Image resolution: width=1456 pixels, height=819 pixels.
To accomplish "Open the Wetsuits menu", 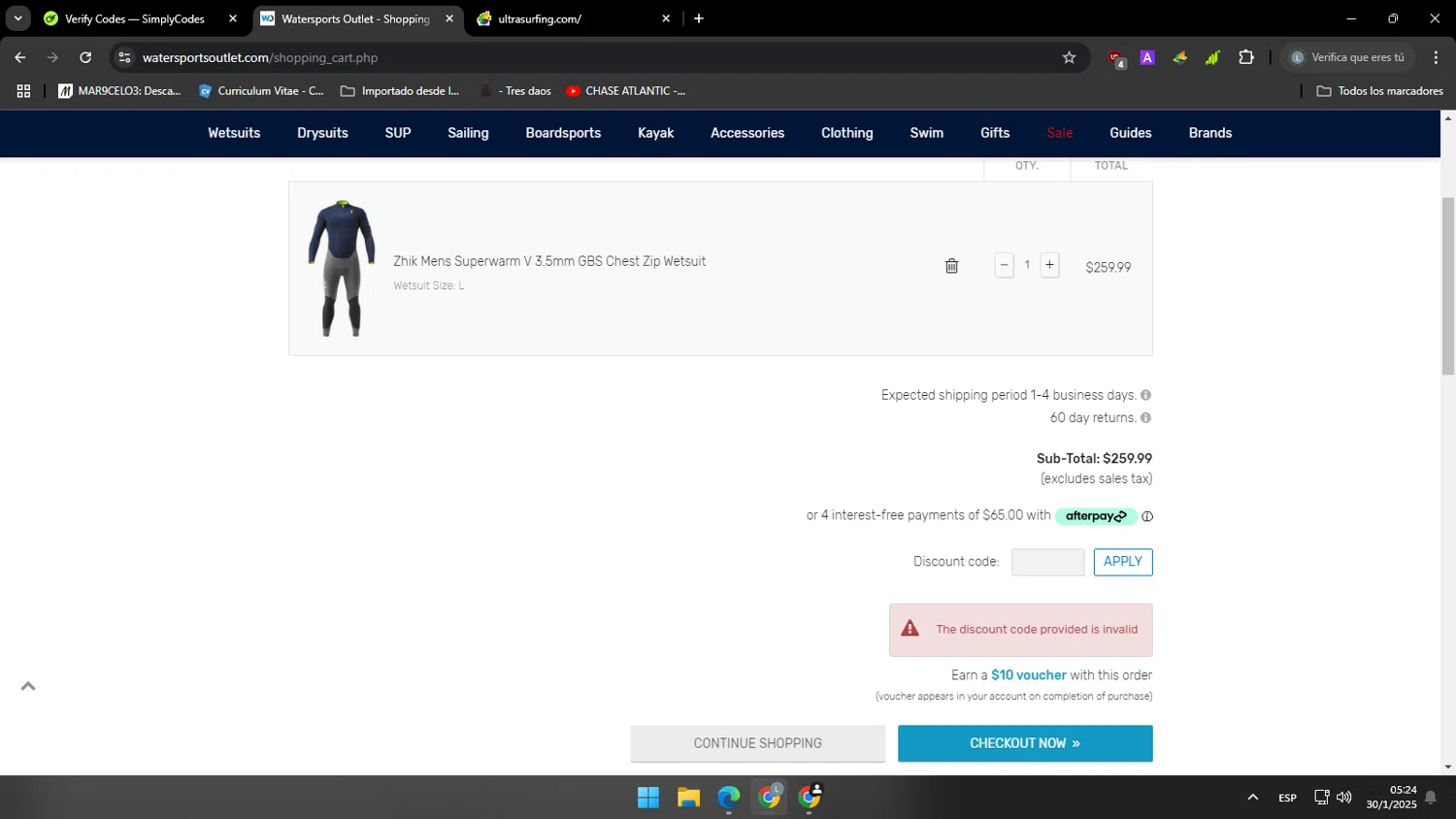I will (x=234, y=133).
